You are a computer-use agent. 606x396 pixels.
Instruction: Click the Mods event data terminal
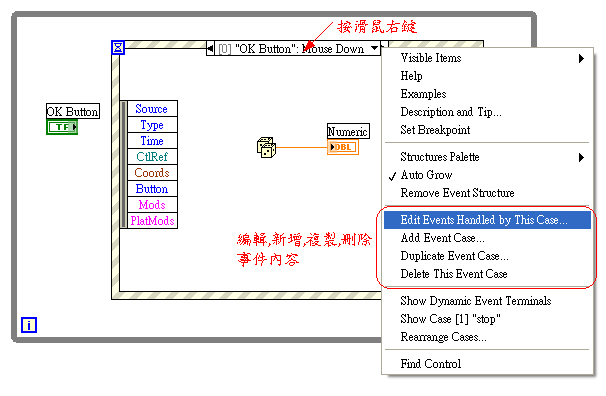pos(152,205)
